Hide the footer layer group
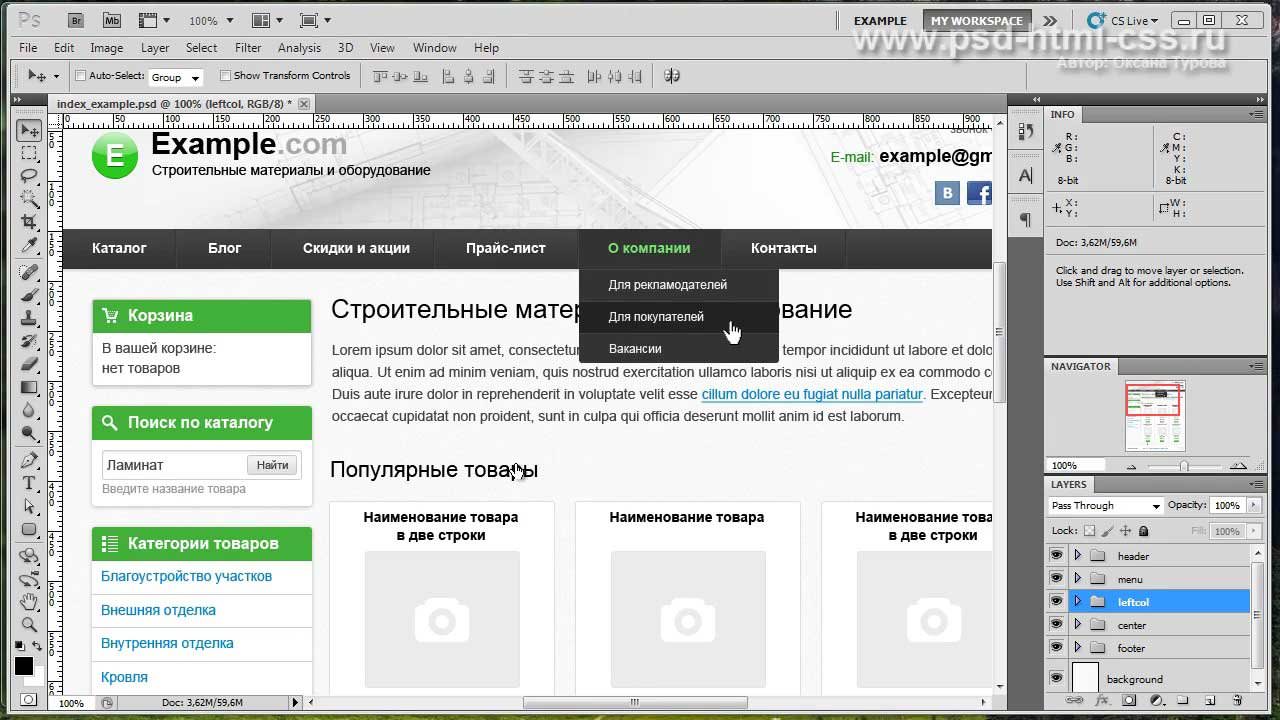The image size is (1280, 720). pos(1056,647)
